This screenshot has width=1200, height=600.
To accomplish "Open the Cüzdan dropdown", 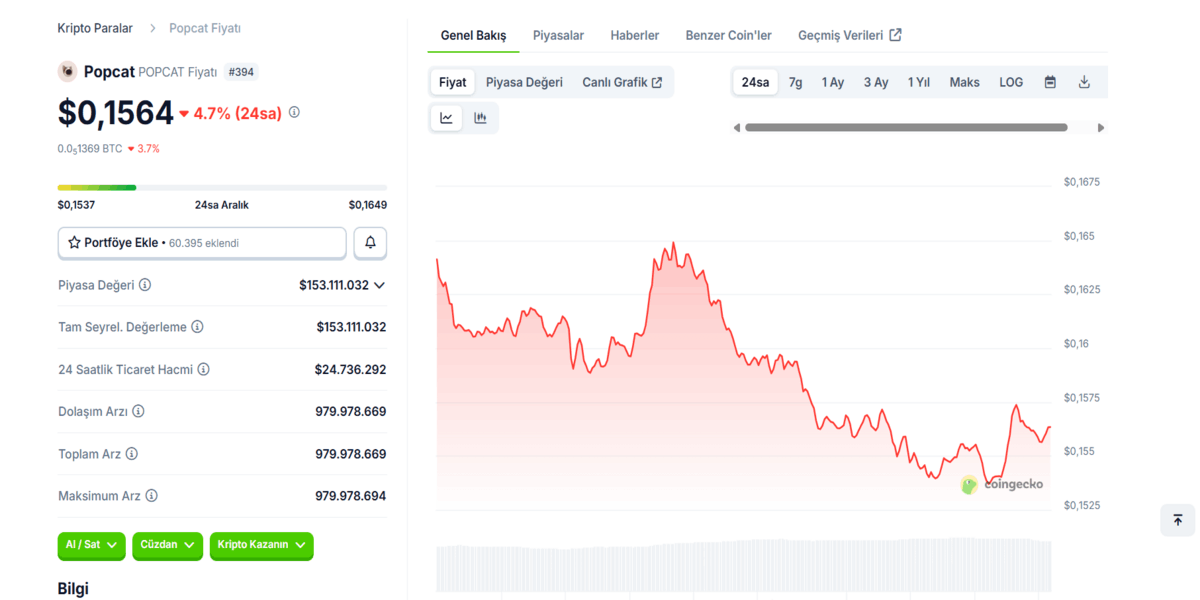I will (x=167, y=545).
